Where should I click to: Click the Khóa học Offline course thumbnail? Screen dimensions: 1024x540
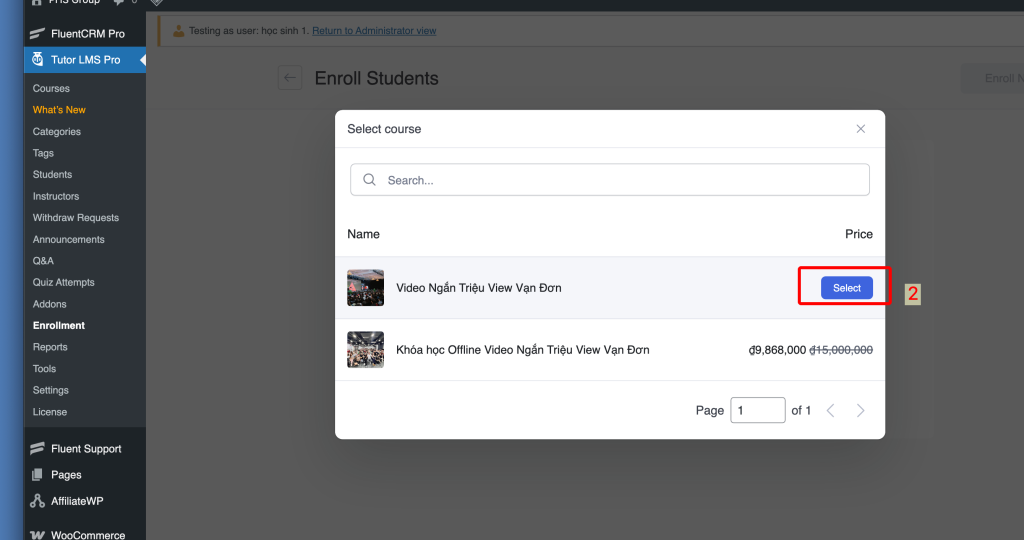pos(365,350)
